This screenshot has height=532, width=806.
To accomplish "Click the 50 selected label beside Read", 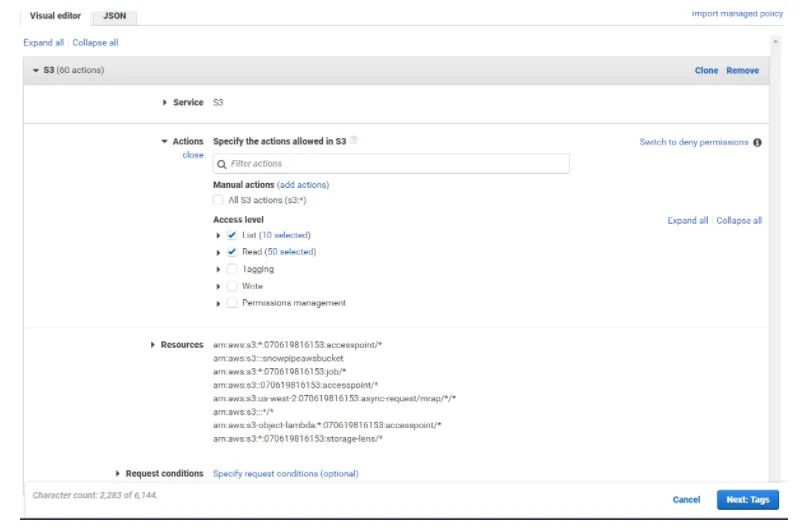I will pos(290,252).
